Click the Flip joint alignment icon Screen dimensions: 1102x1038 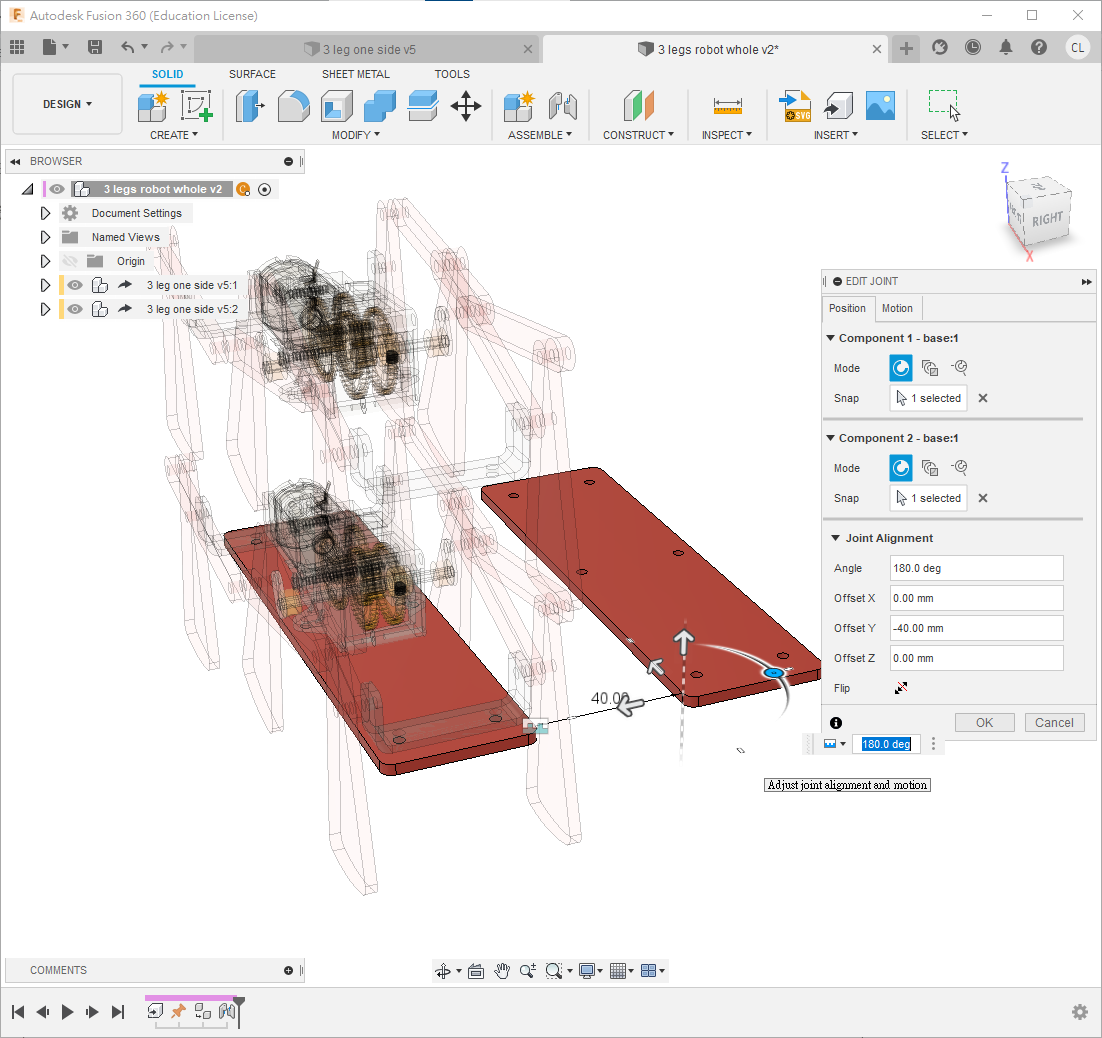pos(901,688)
